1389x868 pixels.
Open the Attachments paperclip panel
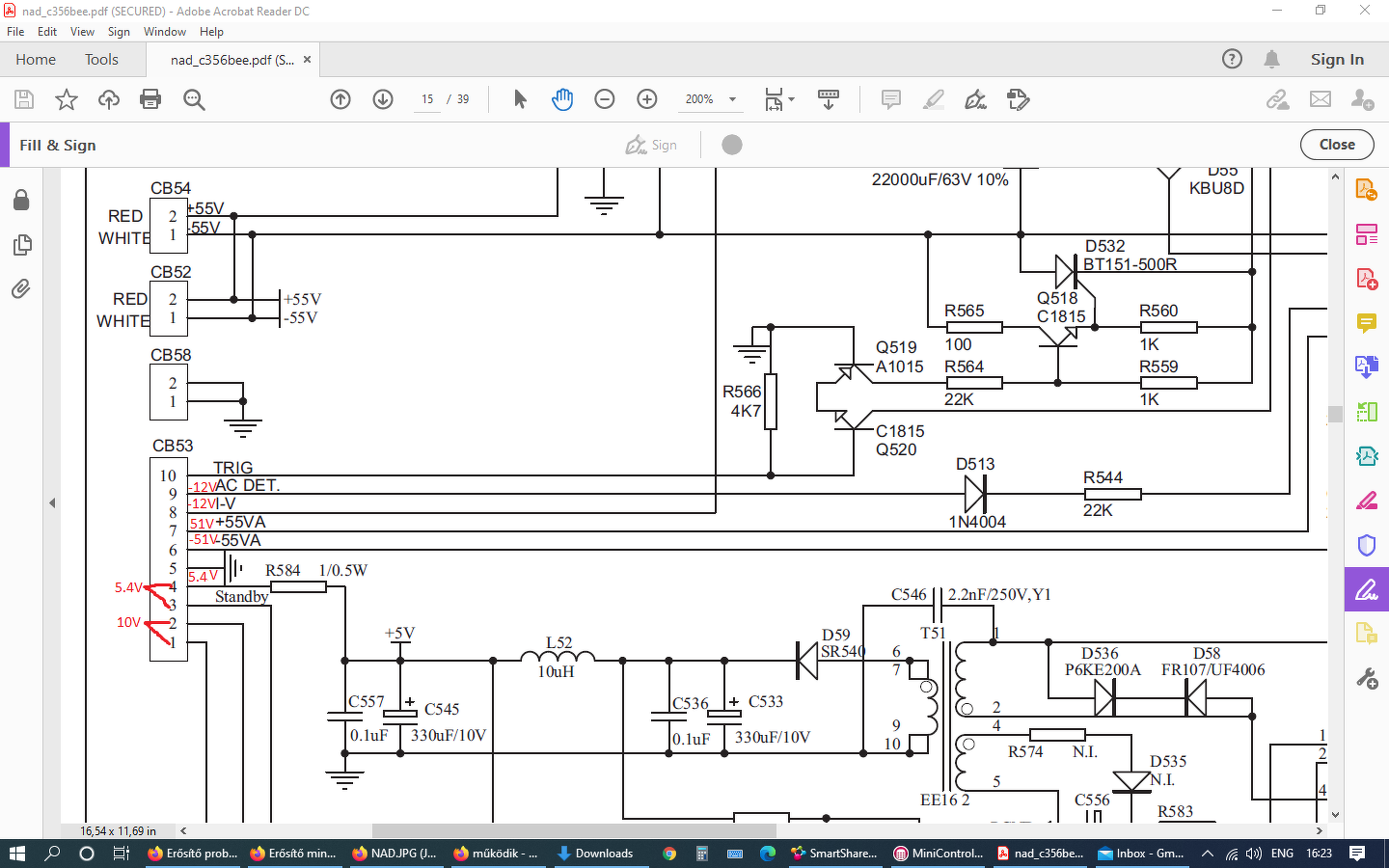point(21,288)
